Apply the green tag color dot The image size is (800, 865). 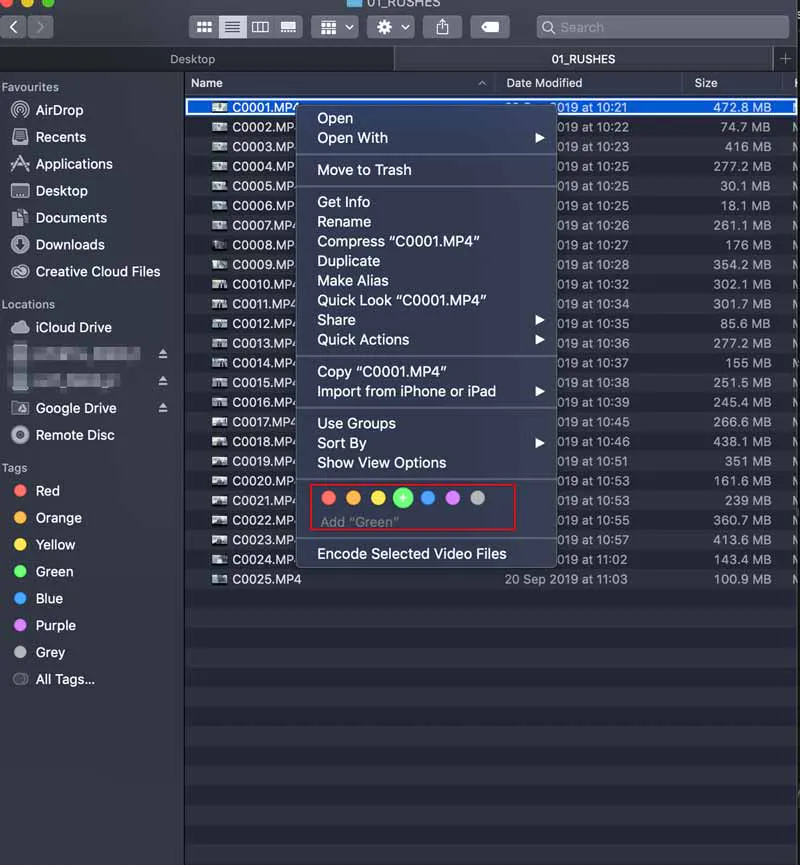tap(403, 498)
